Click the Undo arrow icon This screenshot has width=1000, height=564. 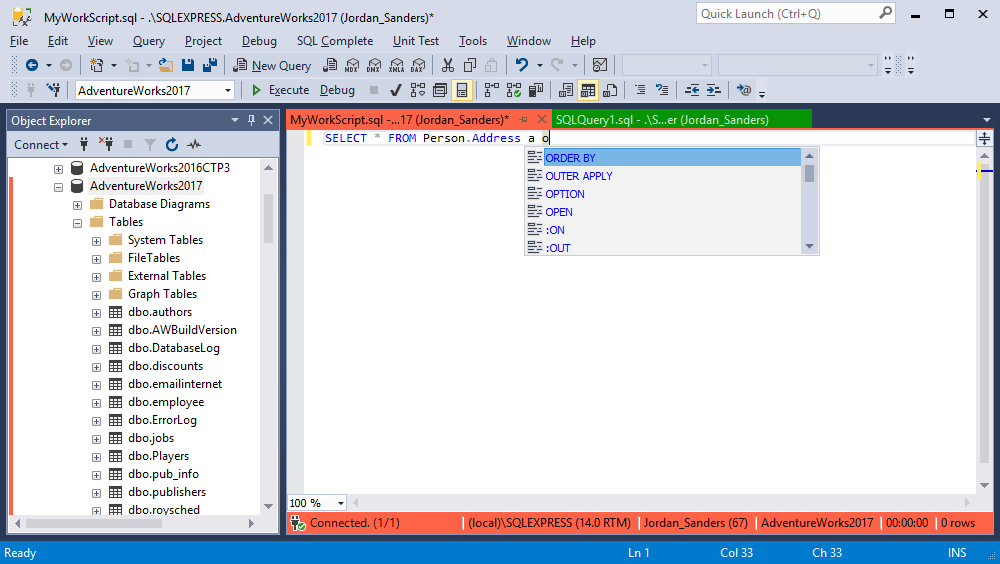point(521,65)
